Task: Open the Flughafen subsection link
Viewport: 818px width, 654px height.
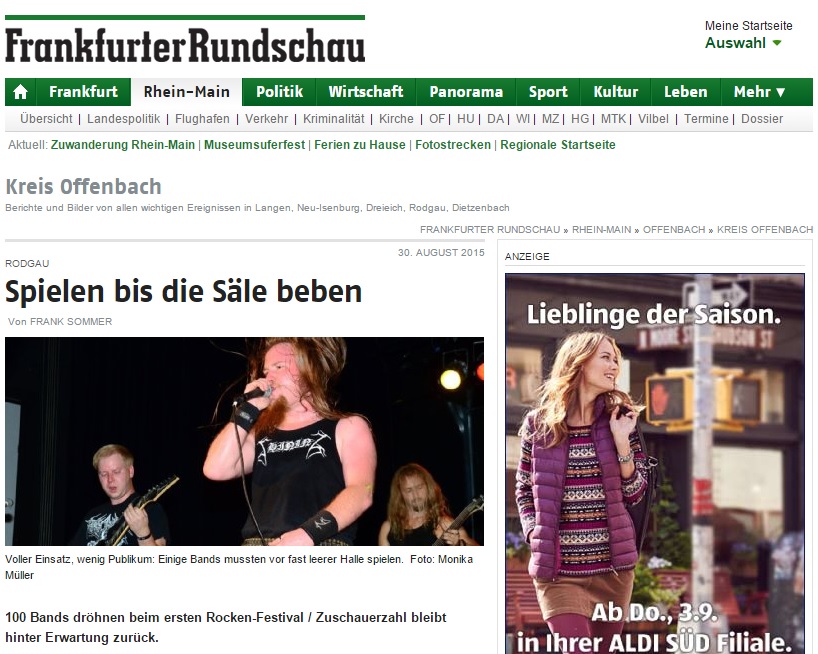Action: (x=202, y=119)
